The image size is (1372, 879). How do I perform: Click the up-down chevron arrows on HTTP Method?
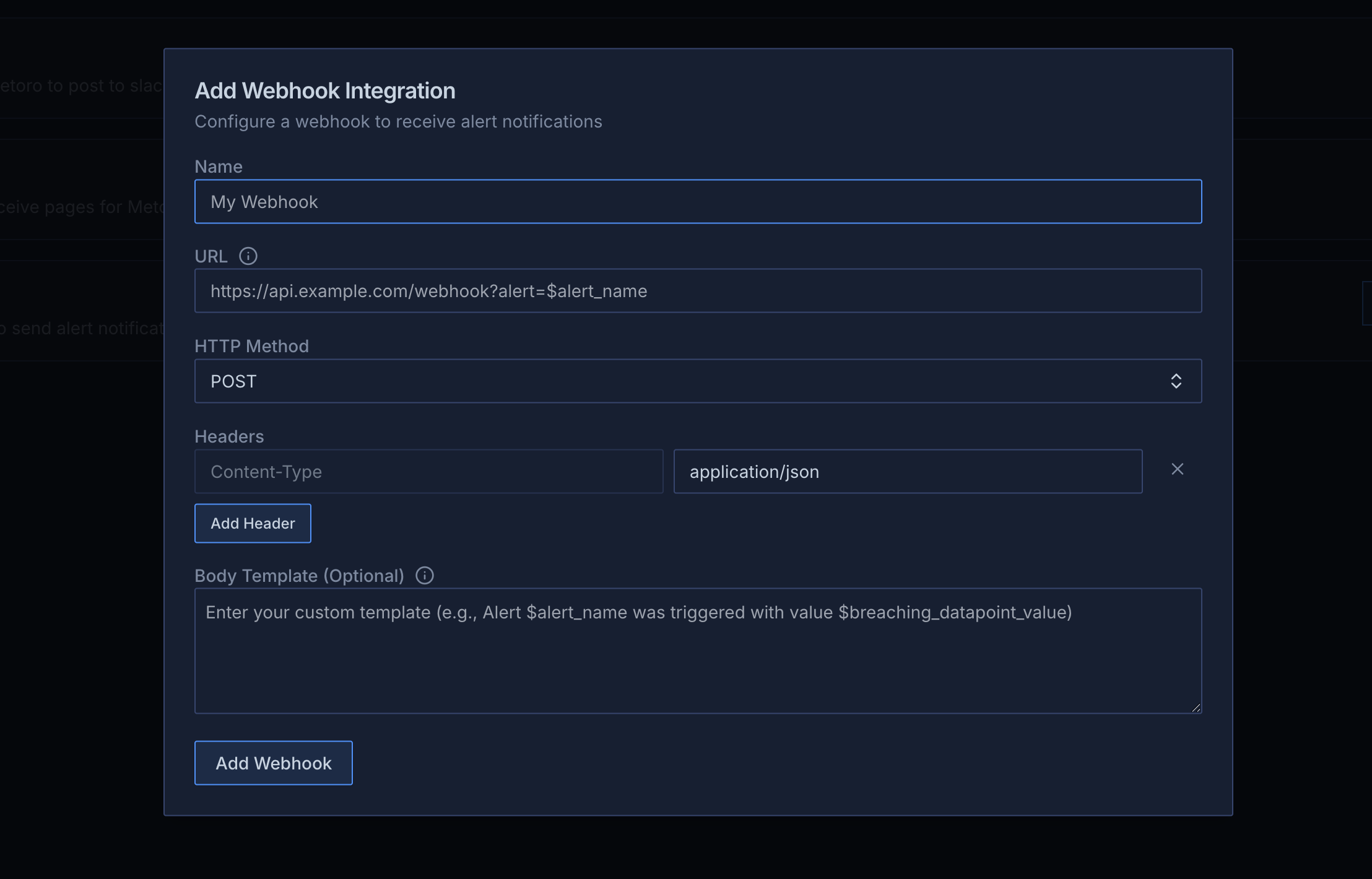tap(1176, 381)
